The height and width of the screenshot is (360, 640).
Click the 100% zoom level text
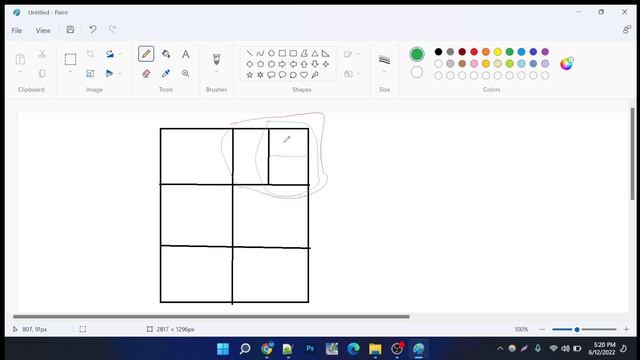point(521,329)
